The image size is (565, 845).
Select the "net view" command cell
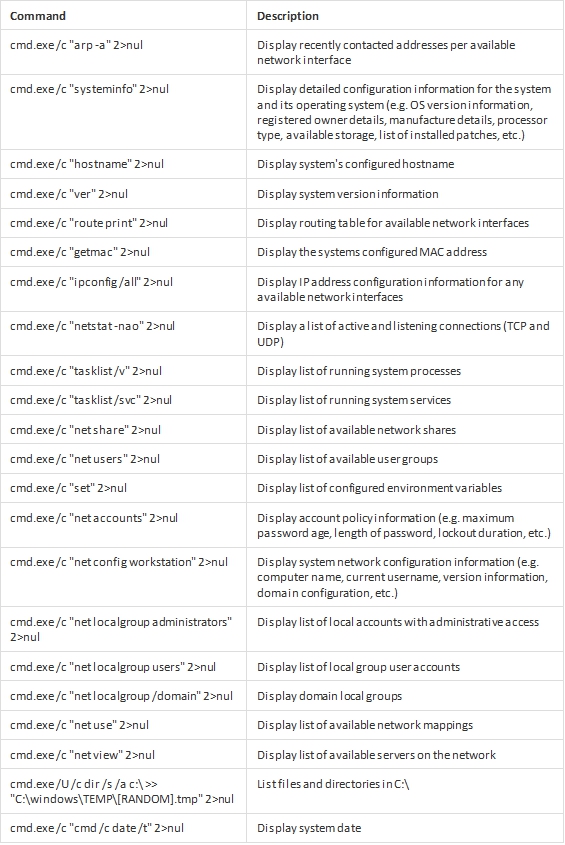(123, 754)
